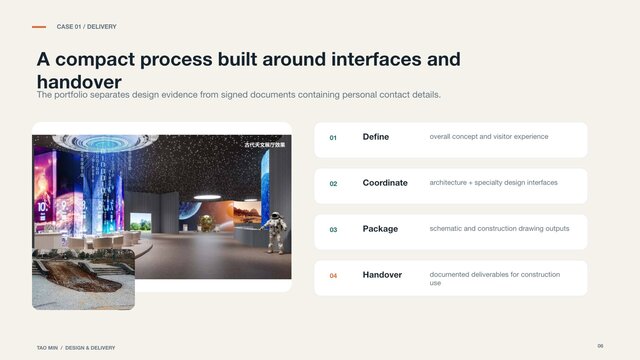Select the slide title 'A compact process built around interfaces and handover'
Image resolution: width=640 pixels, height=360 pixels.
click(249, 70)
